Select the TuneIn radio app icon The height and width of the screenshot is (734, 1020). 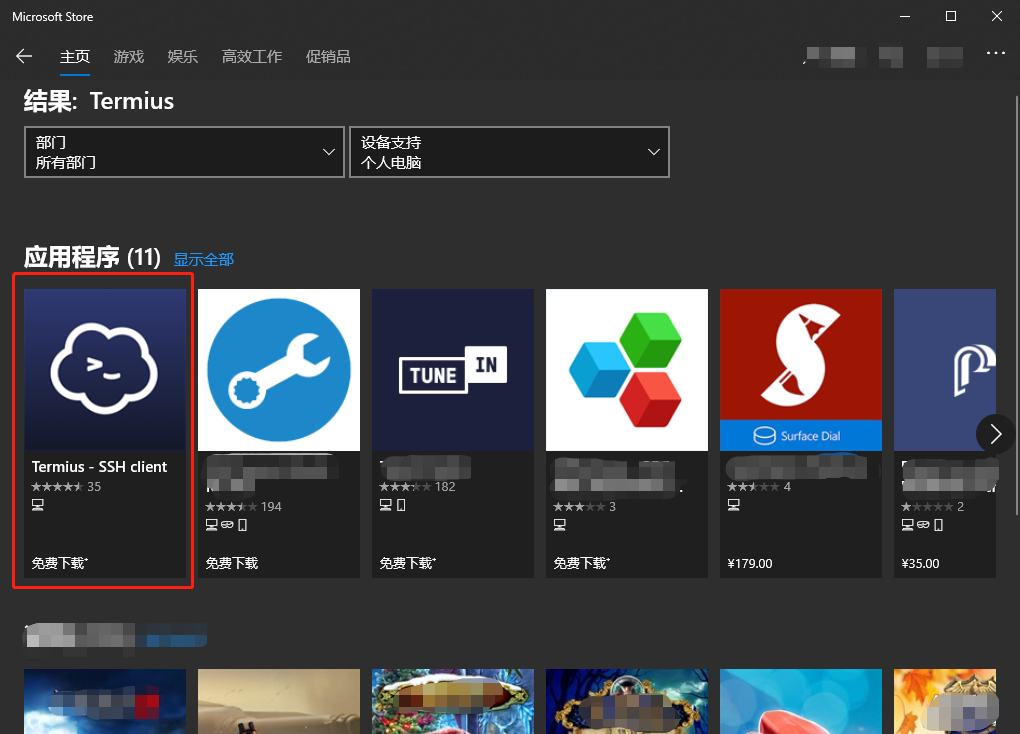(452, 369)
